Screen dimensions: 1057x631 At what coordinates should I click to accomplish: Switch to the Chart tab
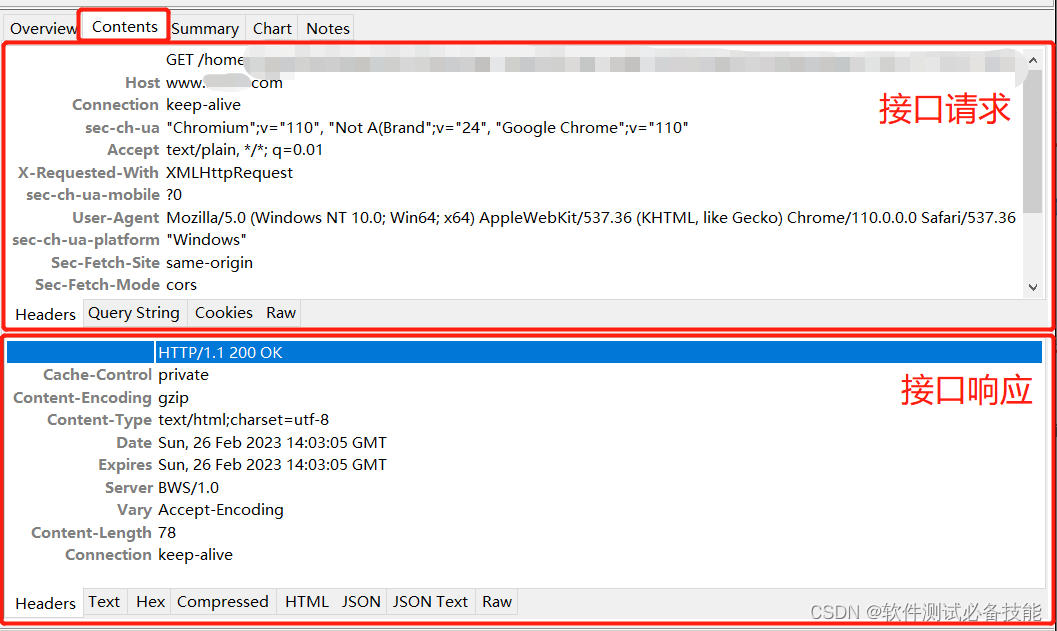pyautogui.click(x=272, y=28)
